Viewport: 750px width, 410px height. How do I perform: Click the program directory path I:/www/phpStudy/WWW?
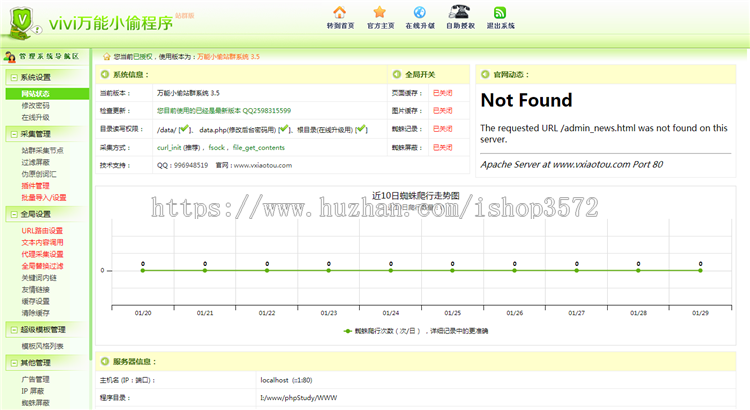(298, 398)
